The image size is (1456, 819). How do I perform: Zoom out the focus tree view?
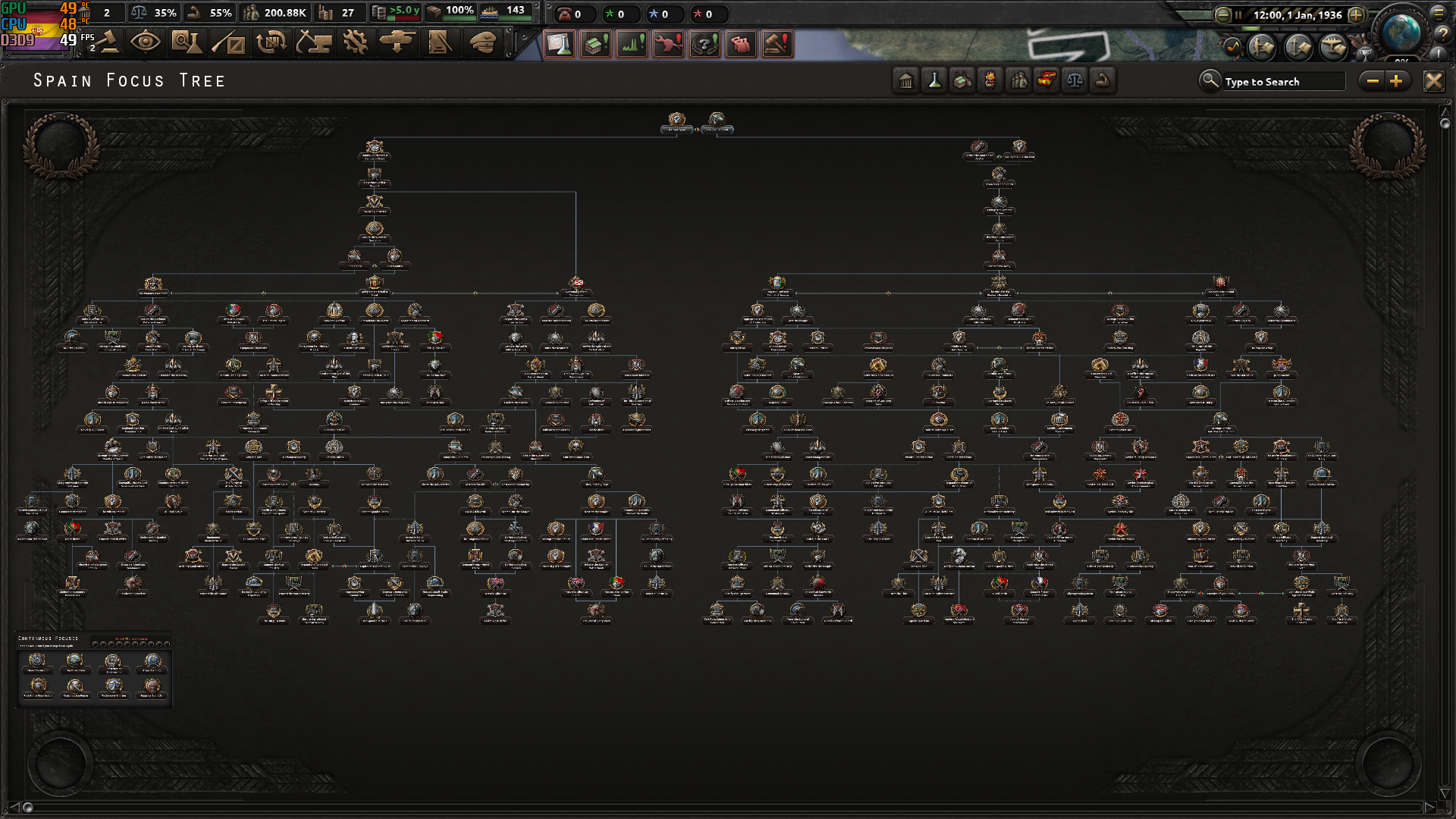pos(1373,81)
